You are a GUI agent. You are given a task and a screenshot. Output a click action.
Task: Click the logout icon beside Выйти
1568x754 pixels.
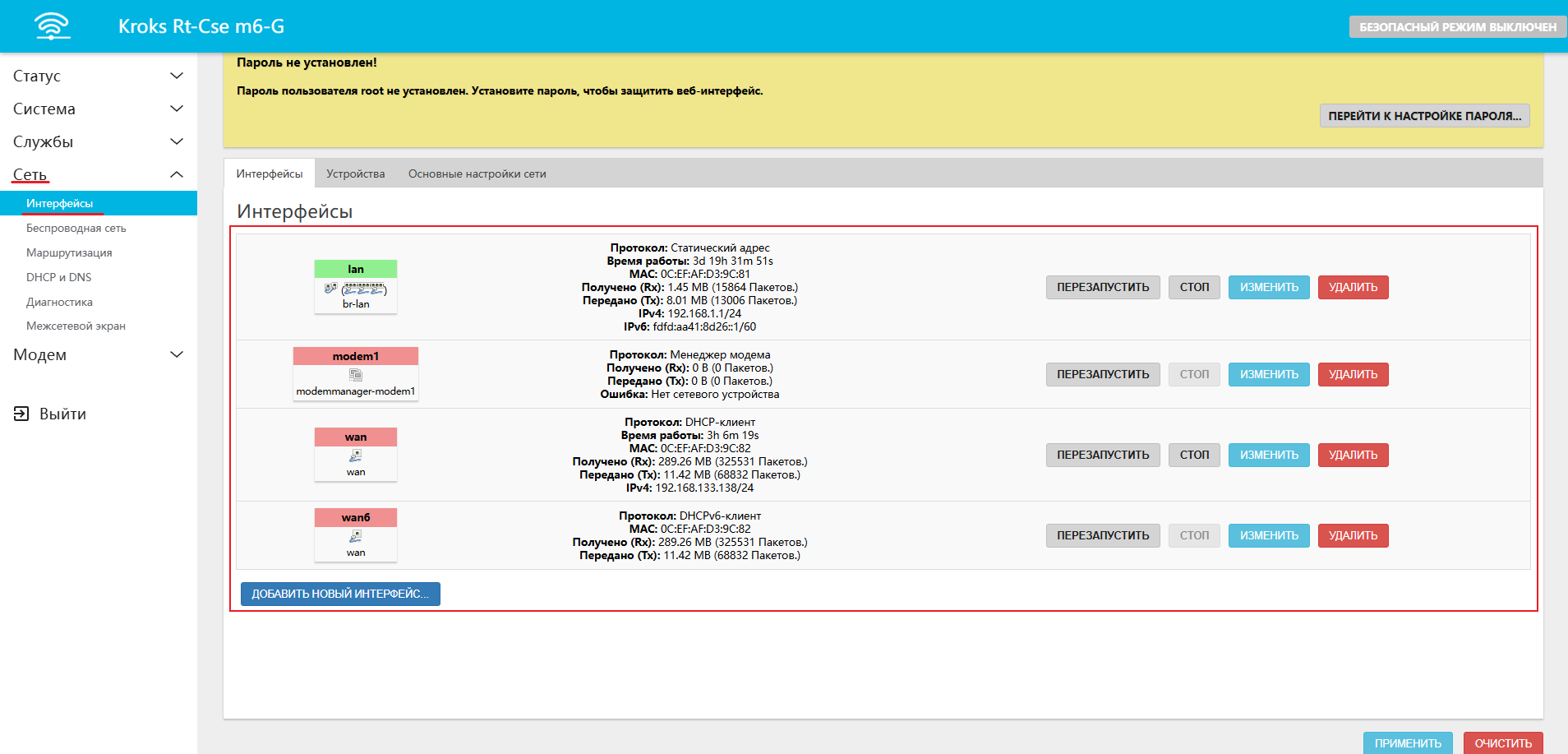point(21,414)
